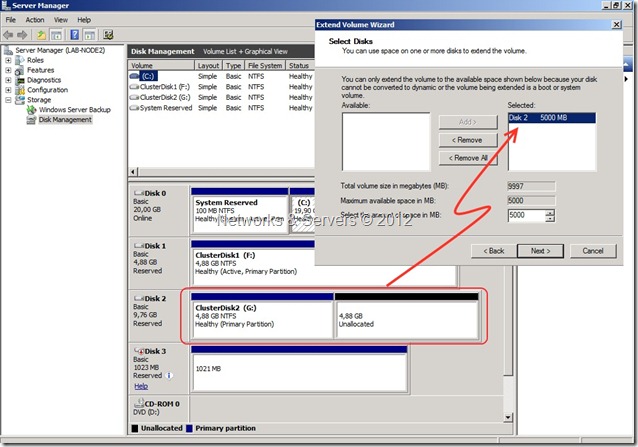This screenshot has width=638, height=447.
Task: Click the space amount in MB field
Action: [x=527, y=215]
